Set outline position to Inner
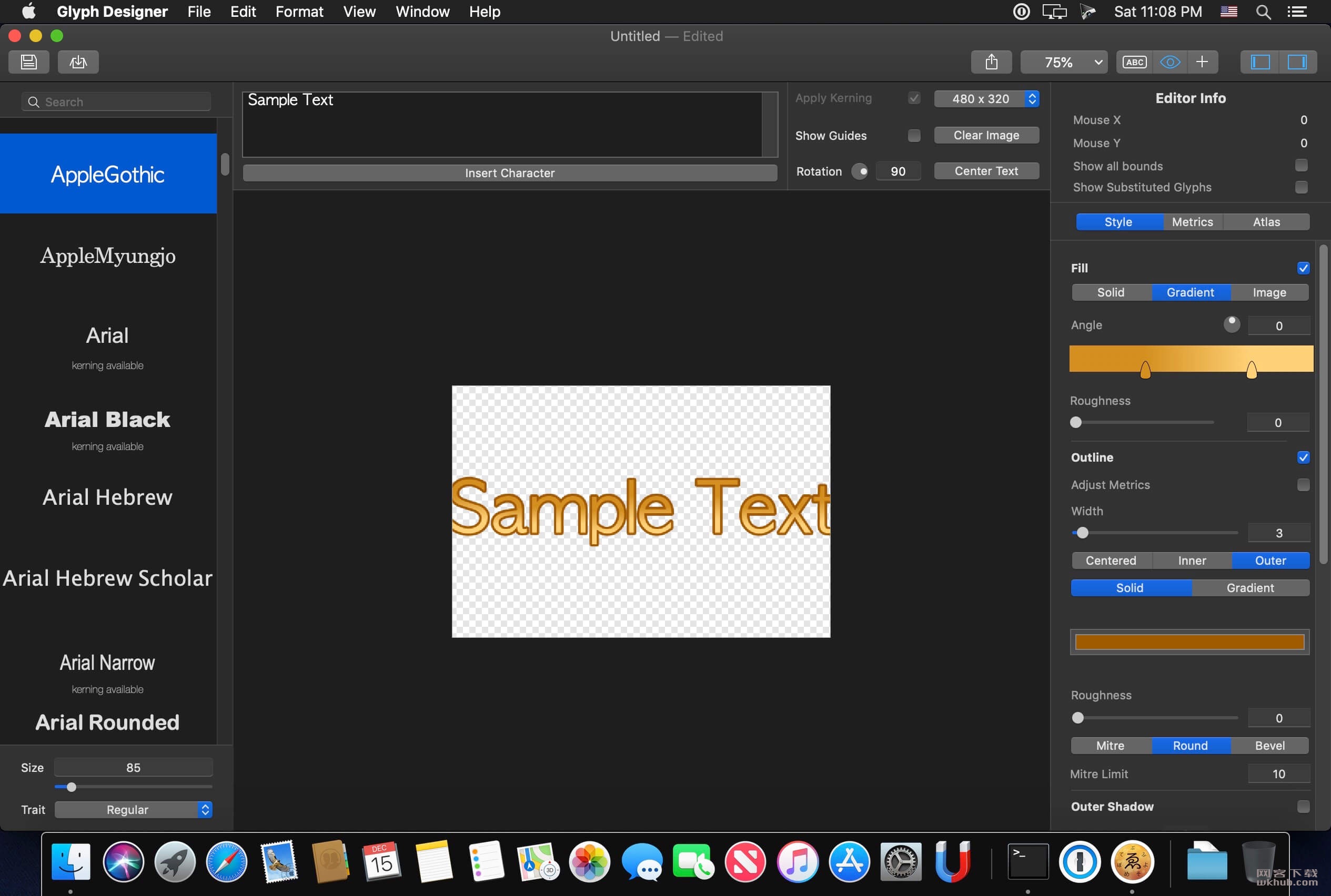This screenshot has width=1331, height=896. point(1192,561)
